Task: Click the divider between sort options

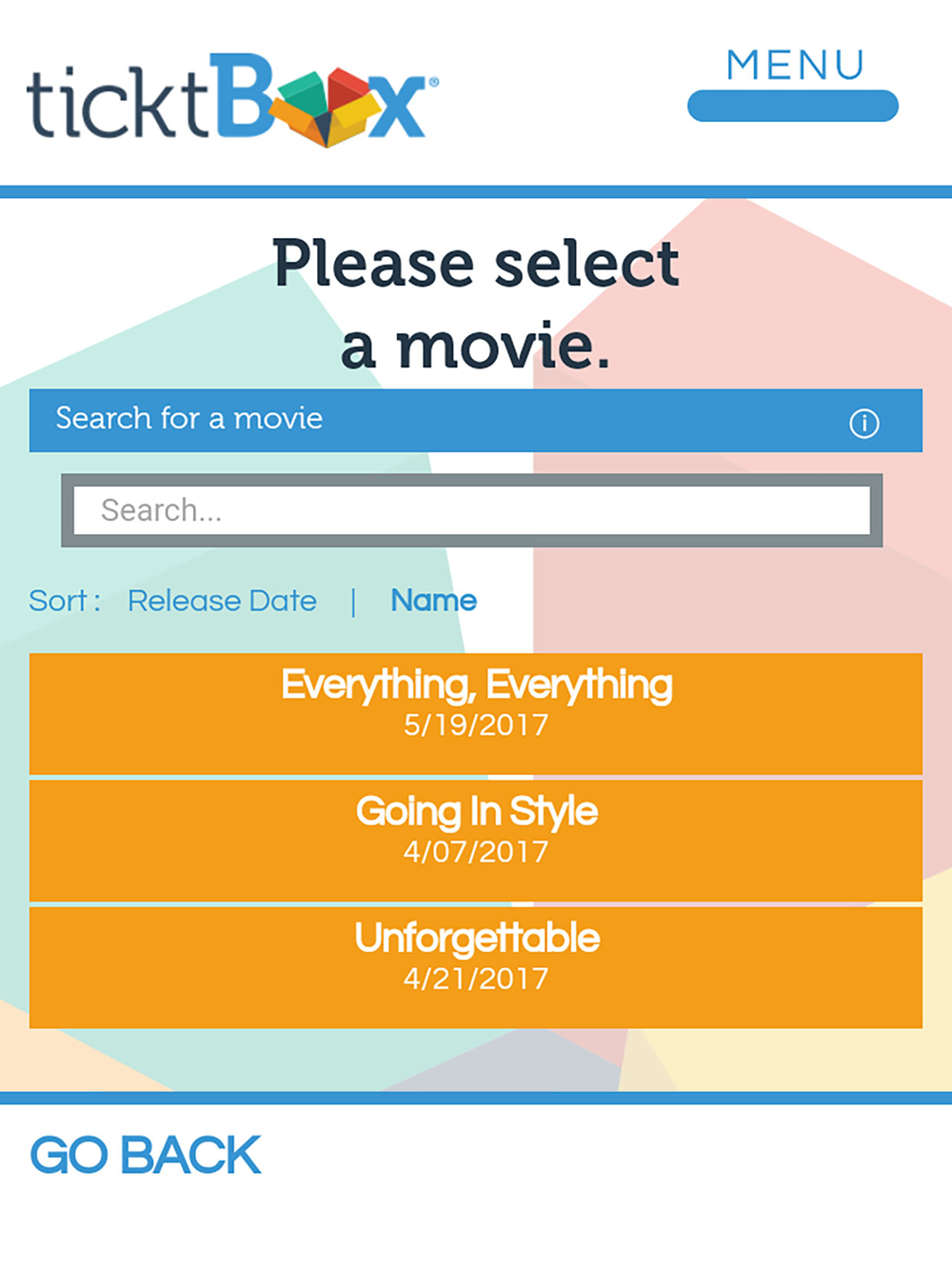Action: (x=353, y=602)
